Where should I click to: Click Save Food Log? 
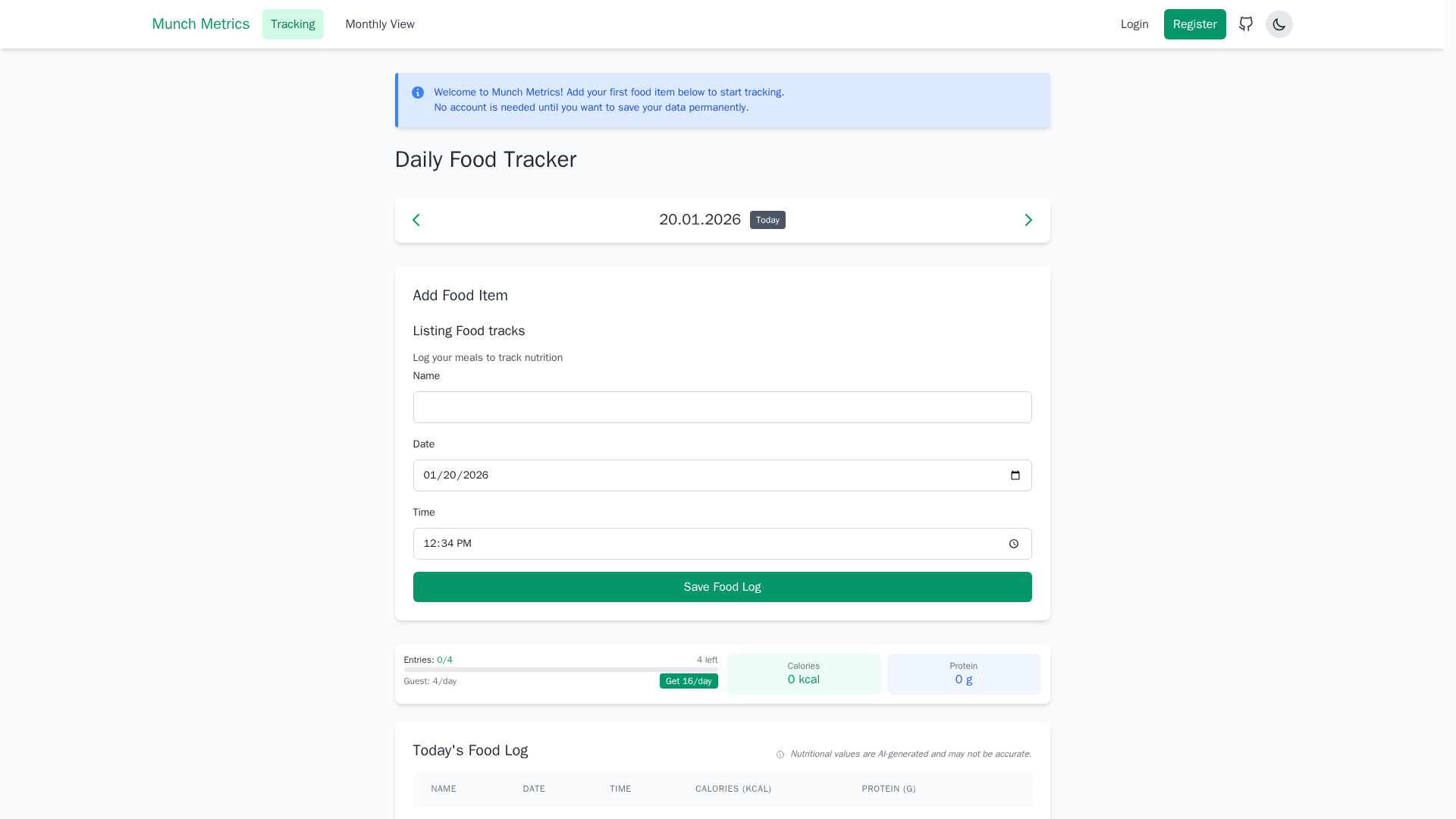(x=722, y=586)
